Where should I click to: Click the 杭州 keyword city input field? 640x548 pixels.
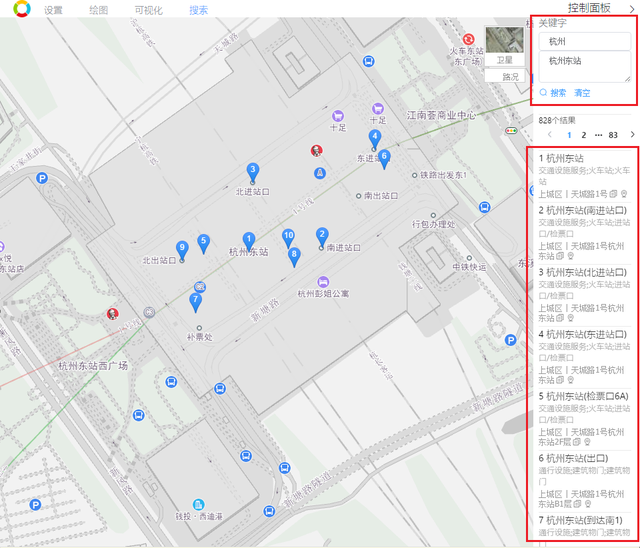click(x=584, y=41)
